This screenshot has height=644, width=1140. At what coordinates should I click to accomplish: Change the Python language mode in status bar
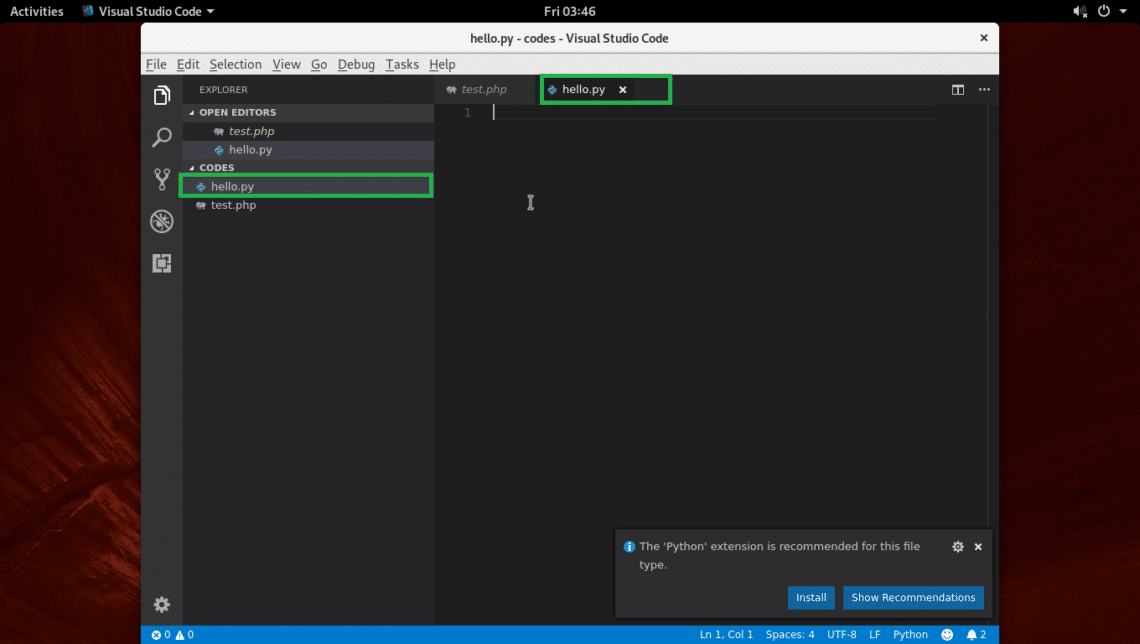click(x=910, y=635)
